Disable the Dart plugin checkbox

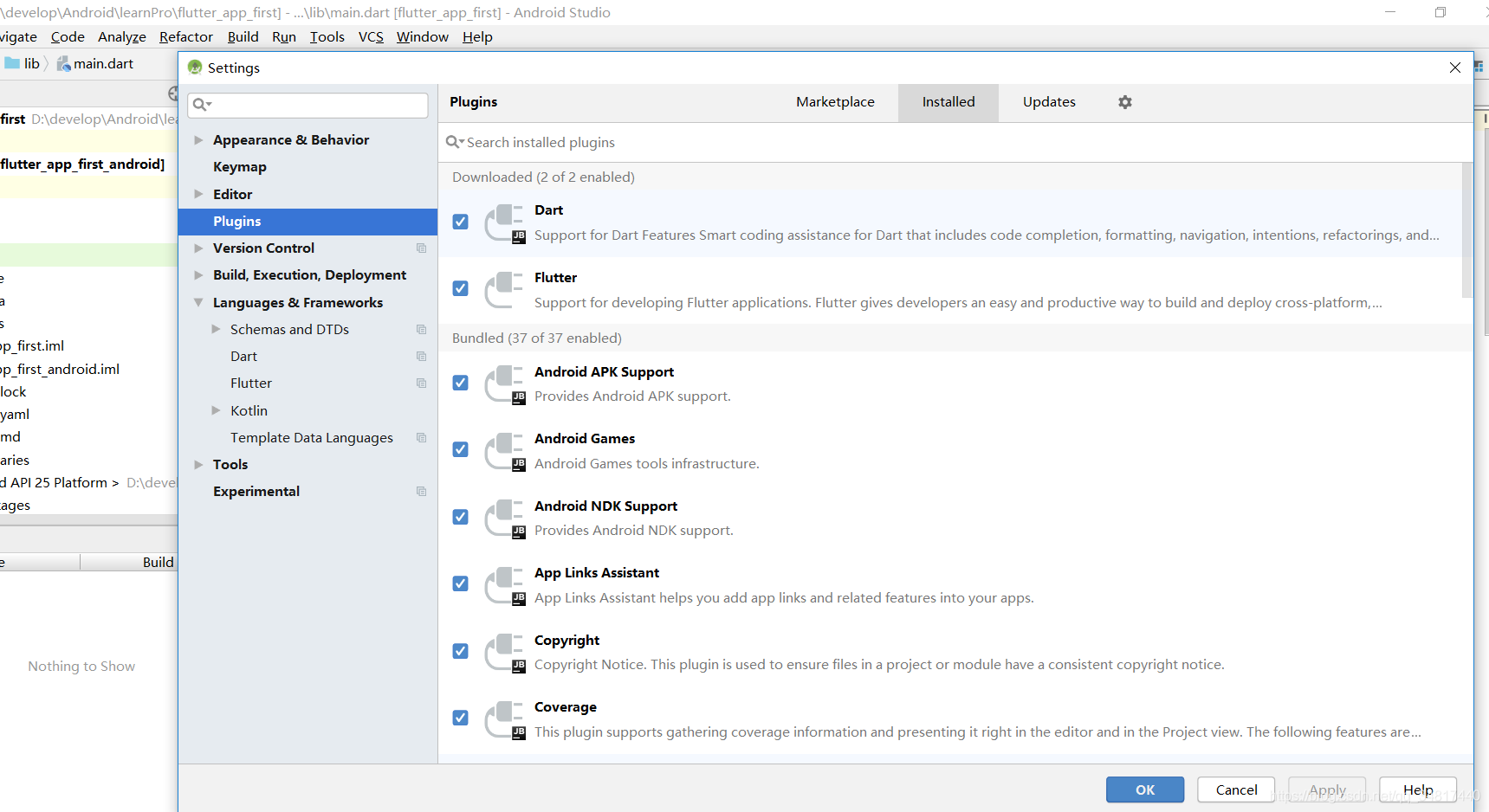[461, 222]
